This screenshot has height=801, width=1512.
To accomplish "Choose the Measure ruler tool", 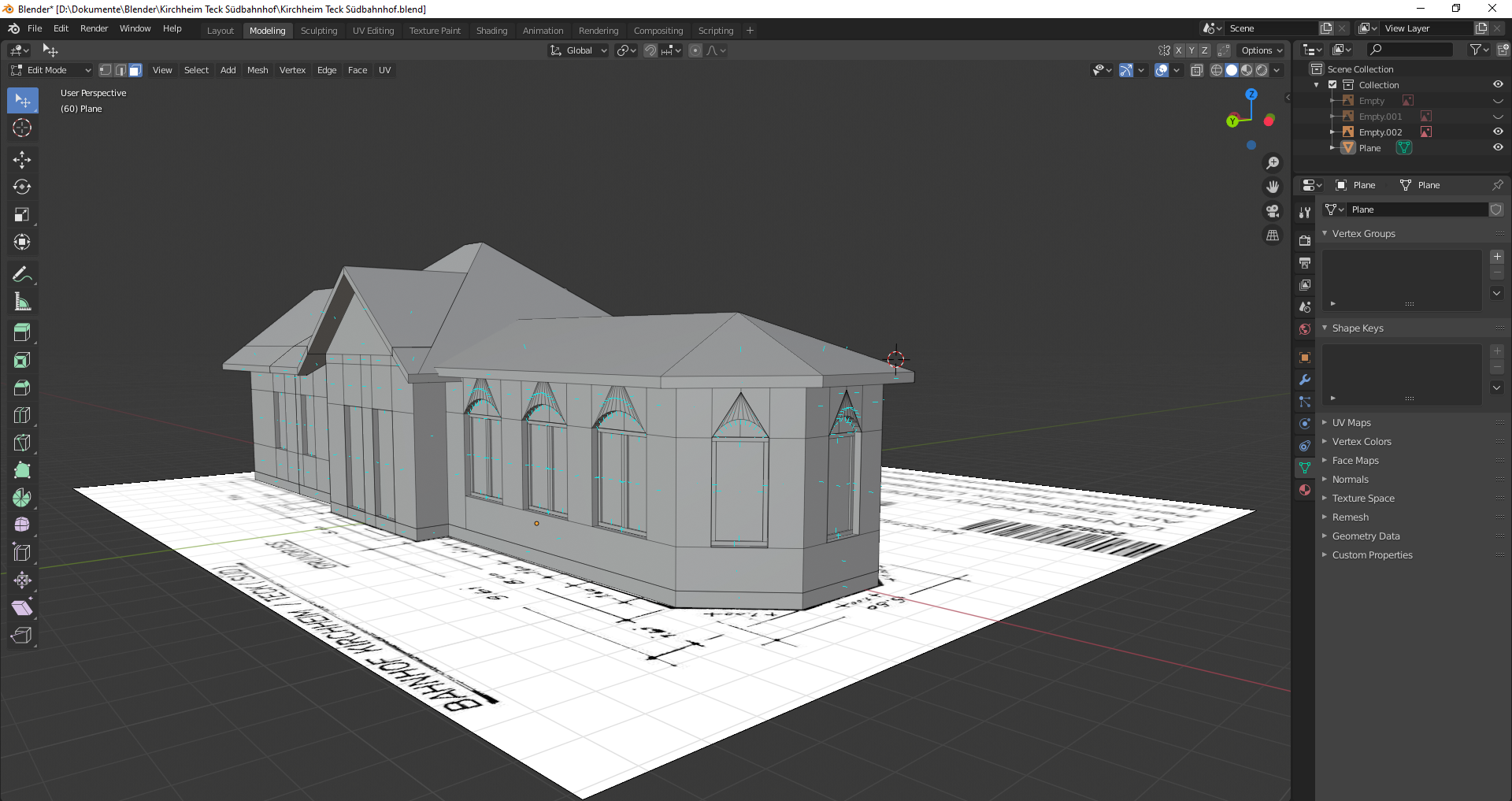I will tap(22, 302).
